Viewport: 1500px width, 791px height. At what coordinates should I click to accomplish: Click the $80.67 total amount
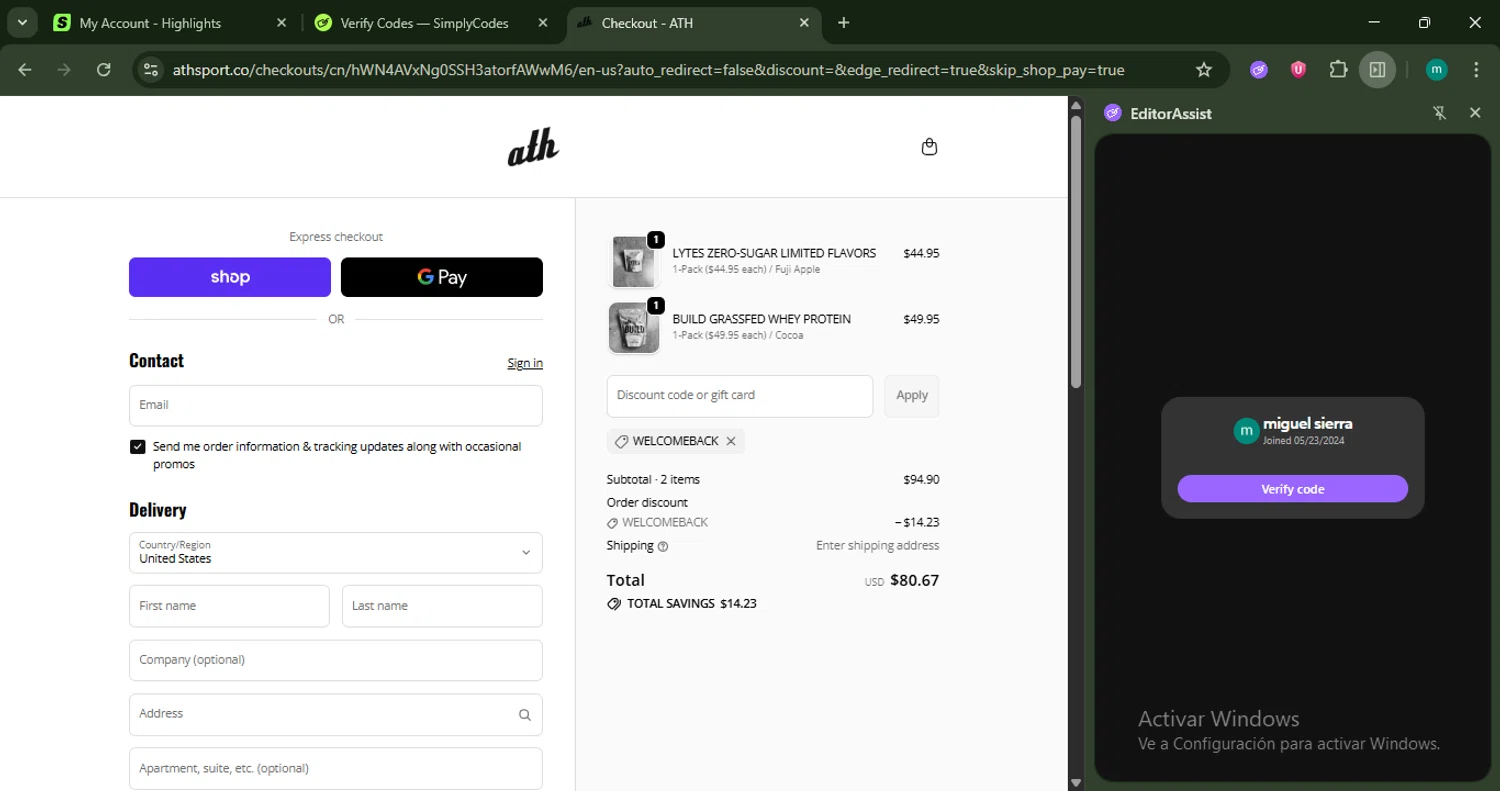915,580
